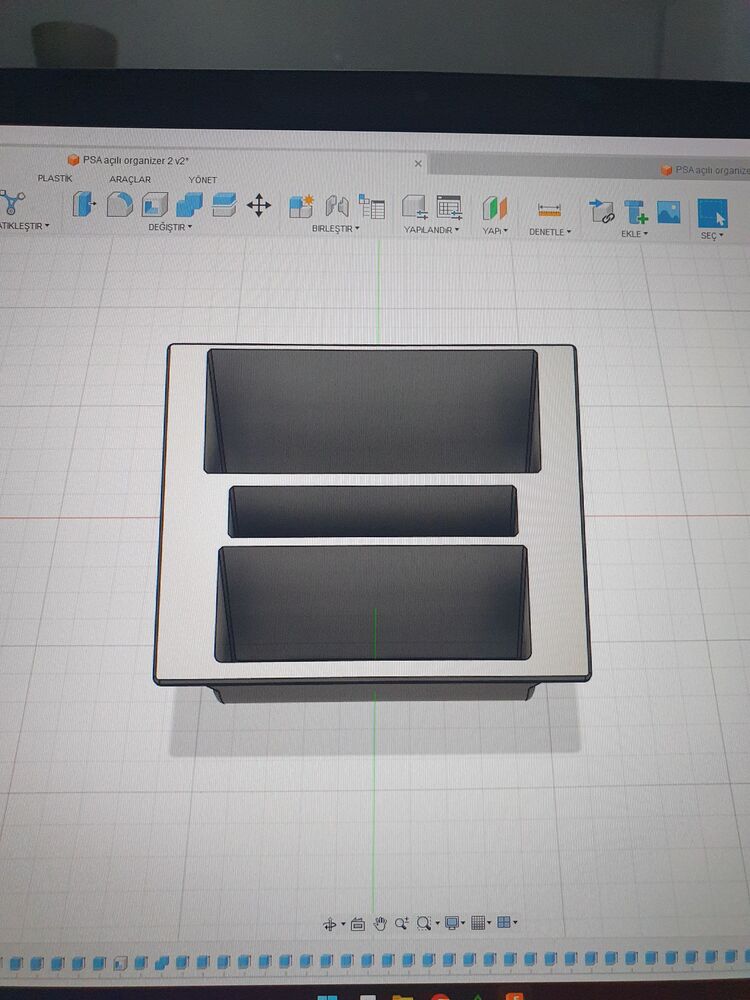Click the Configure parameters icon
This screenshot has width=750, height=1000.
415,207
